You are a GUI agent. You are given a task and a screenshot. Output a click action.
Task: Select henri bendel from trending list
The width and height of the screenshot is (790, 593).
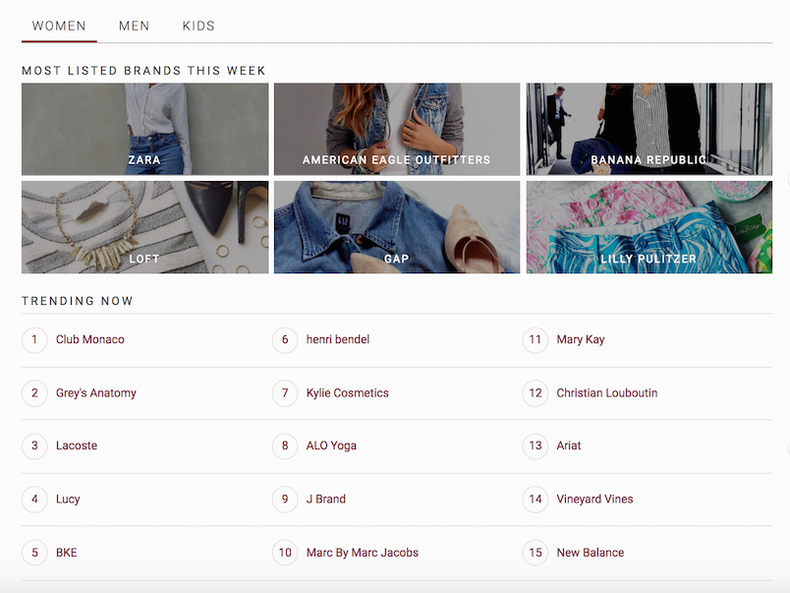pos(338,340)
